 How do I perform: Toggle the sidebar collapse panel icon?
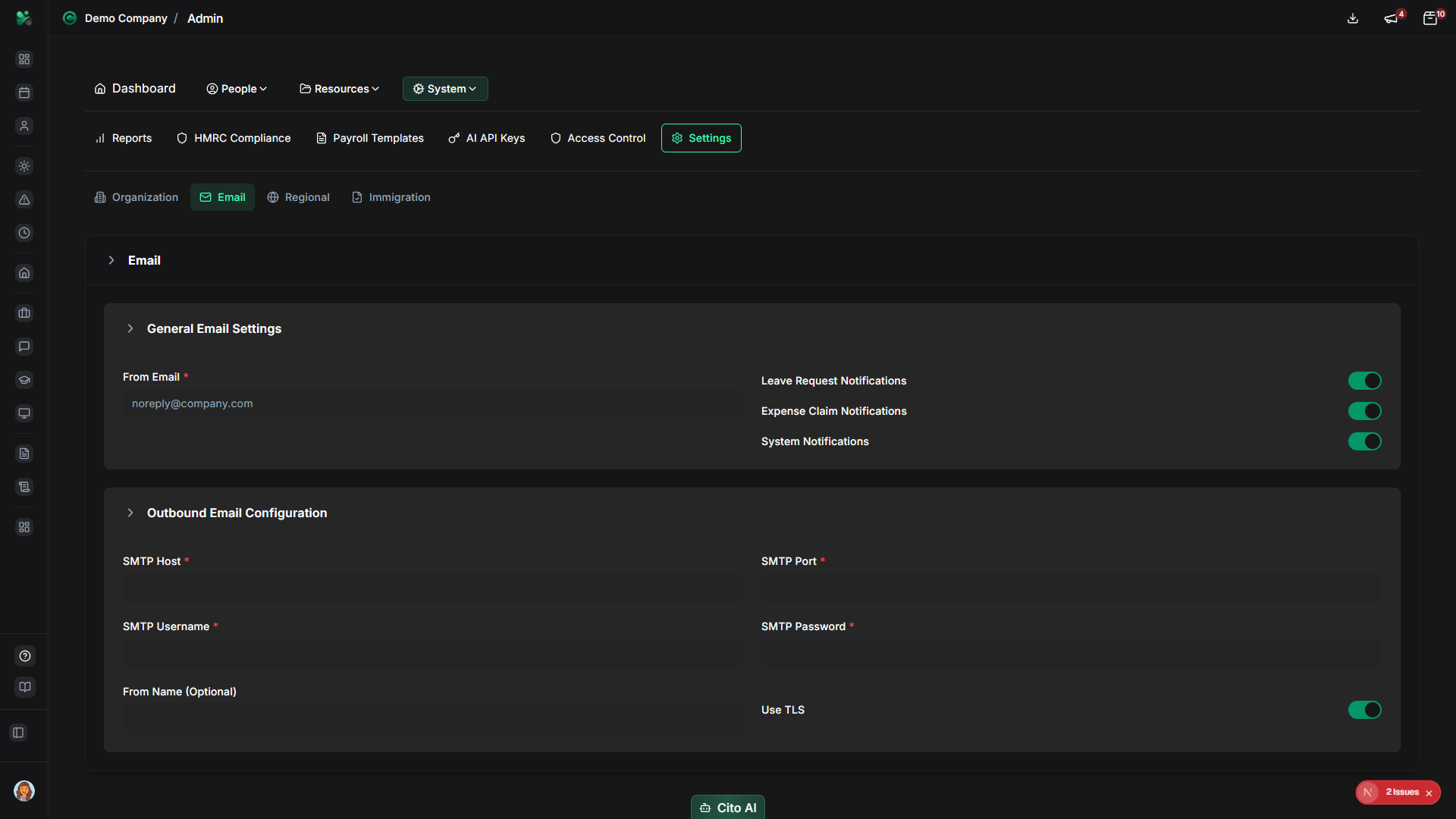coord(18,733)
